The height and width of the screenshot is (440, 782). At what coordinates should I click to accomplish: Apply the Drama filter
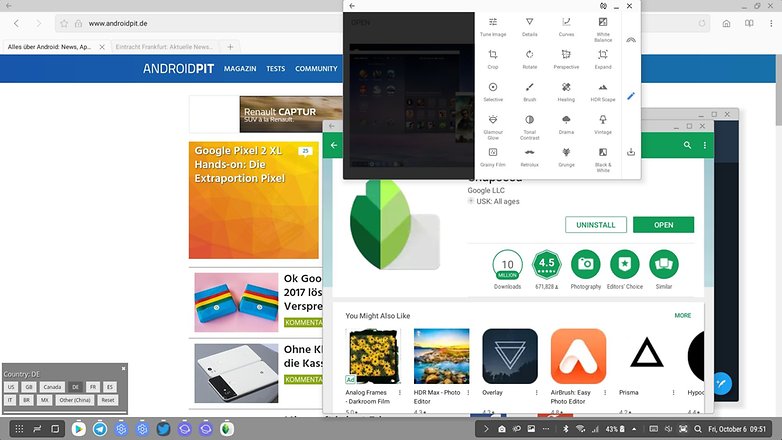point(566,125)
